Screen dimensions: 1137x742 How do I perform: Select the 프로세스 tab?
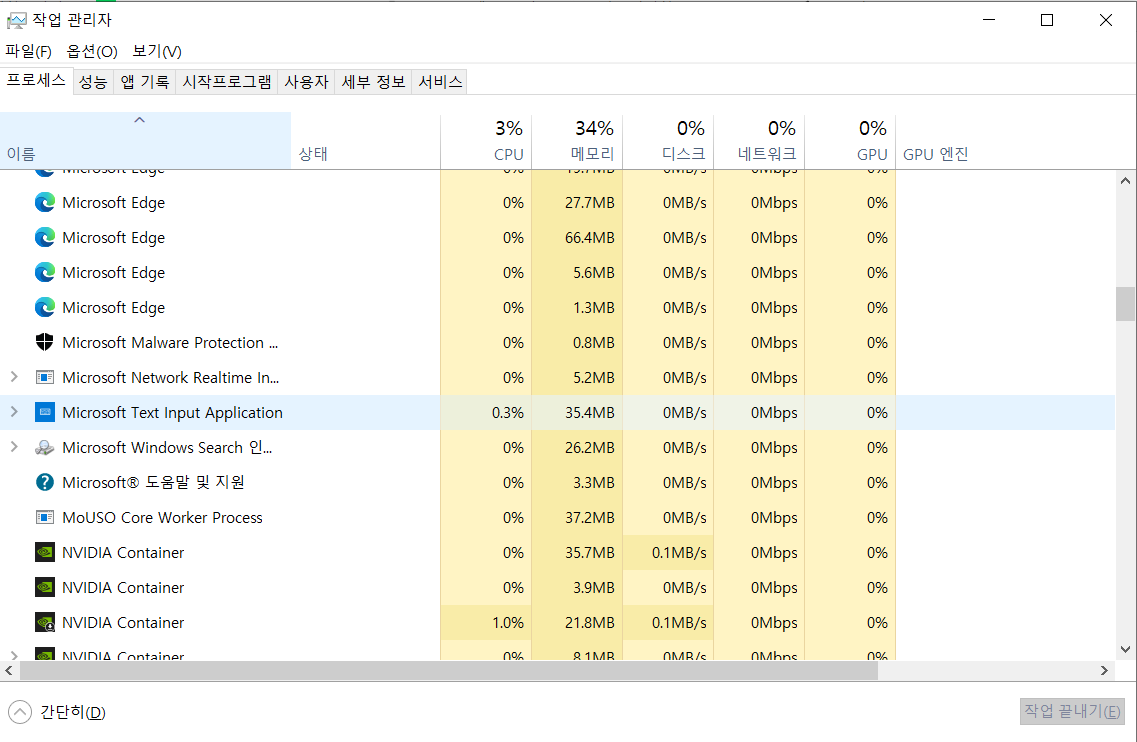tap(36, 81)
